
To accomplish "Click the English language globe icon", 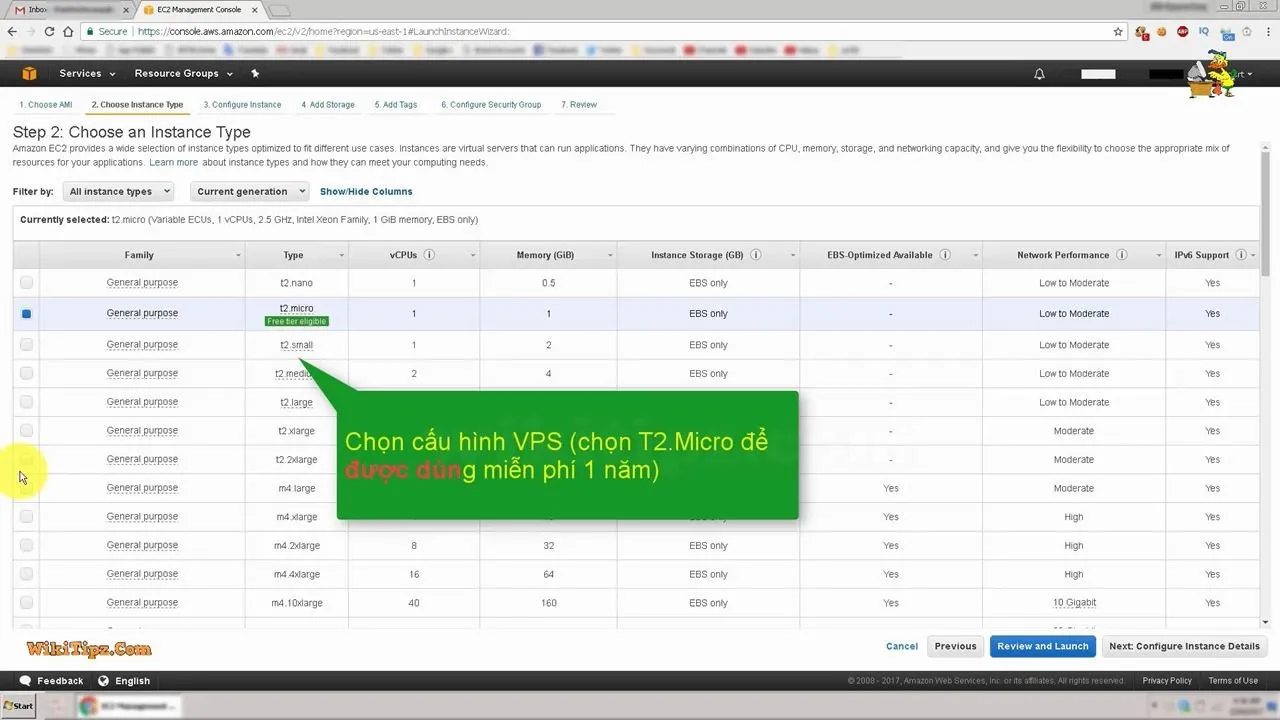I will pyautogui.click(x=104, y=681).
